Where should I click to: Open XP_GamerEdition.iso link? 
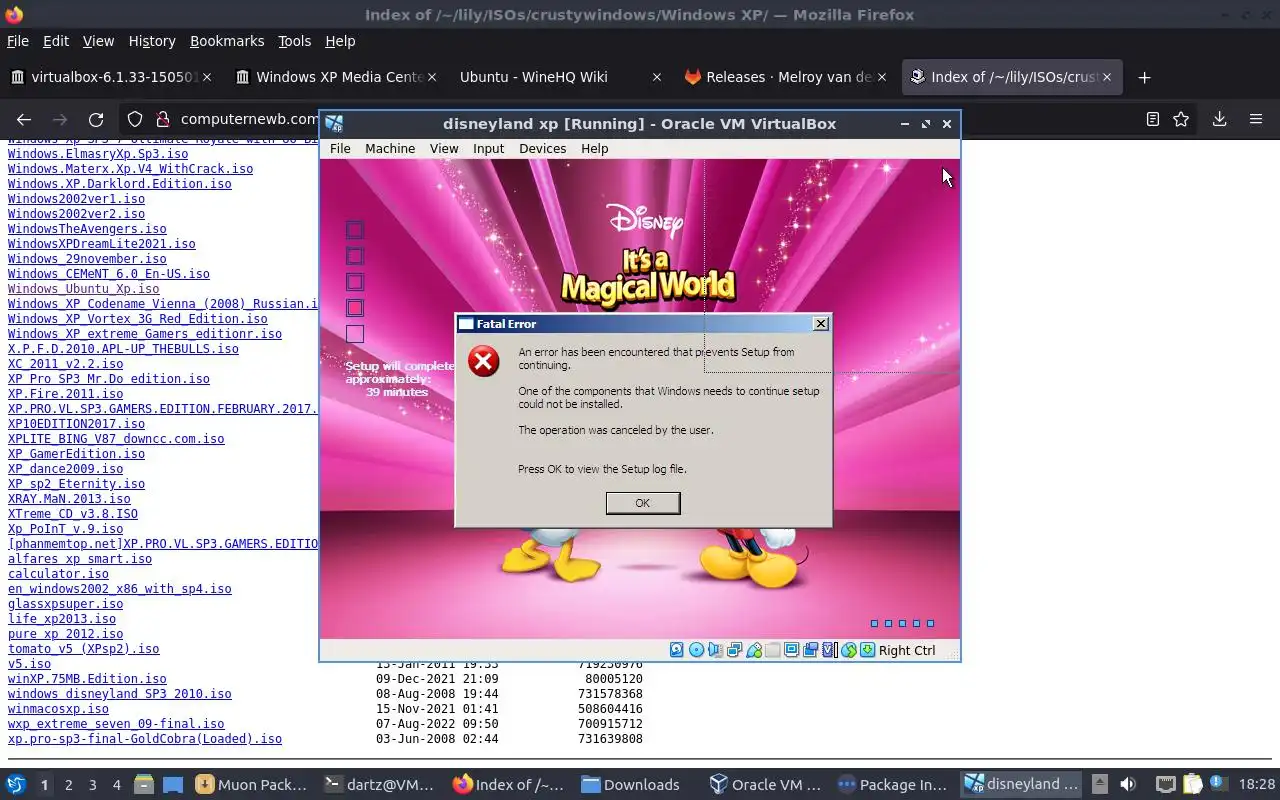[x=76, y=454]
